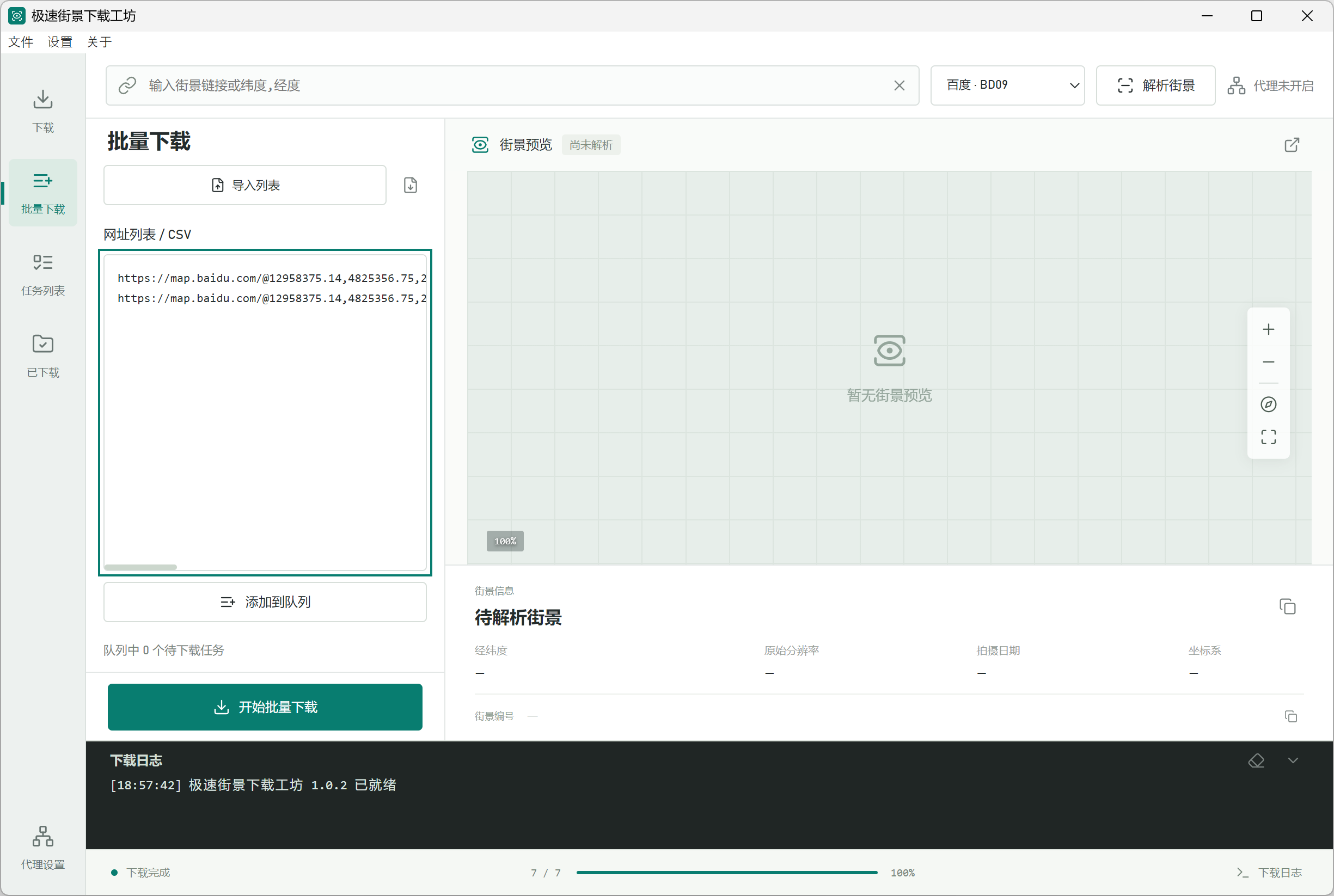
Task: Click the 7 / 7 progress counter
Action: tap(546, 873)
